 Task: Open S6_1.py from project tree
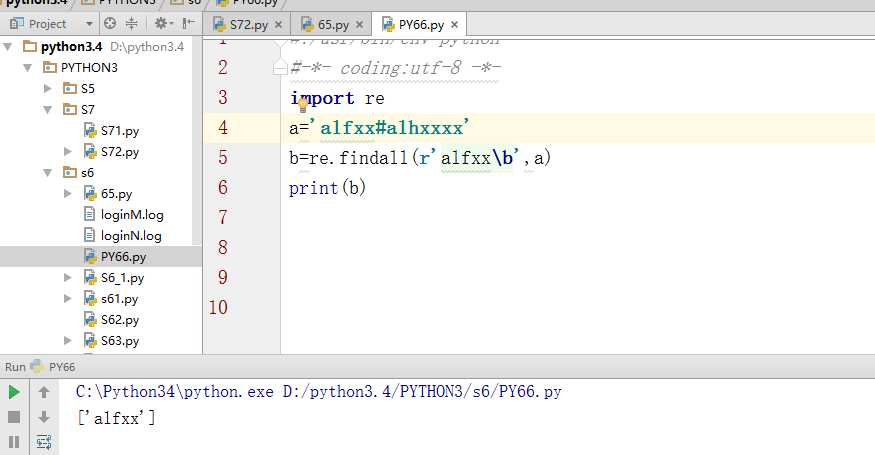pyautogui.click(x=122, y=277)
